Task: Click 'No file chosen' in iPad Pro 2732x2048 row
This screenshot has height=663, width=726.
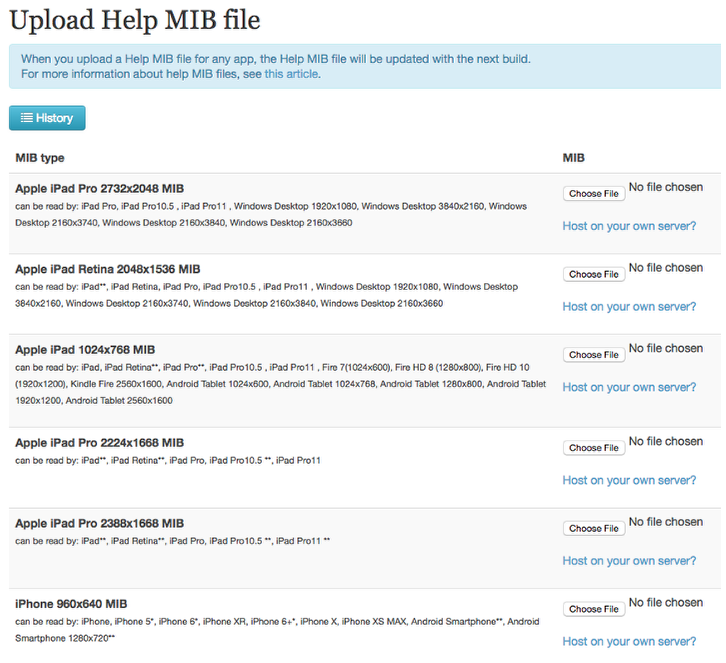Action: (666, 187)
